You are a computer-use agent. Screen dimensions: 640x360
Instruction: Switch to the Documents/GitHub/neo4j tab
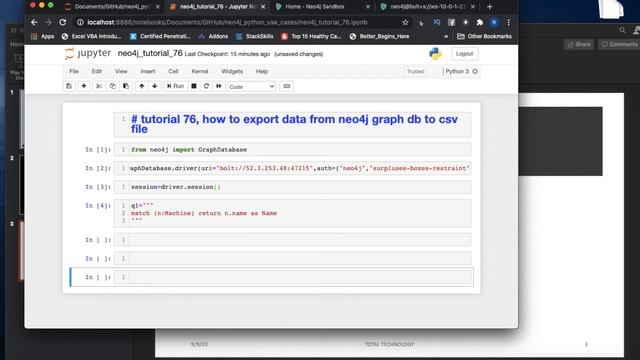pos(111,7)
